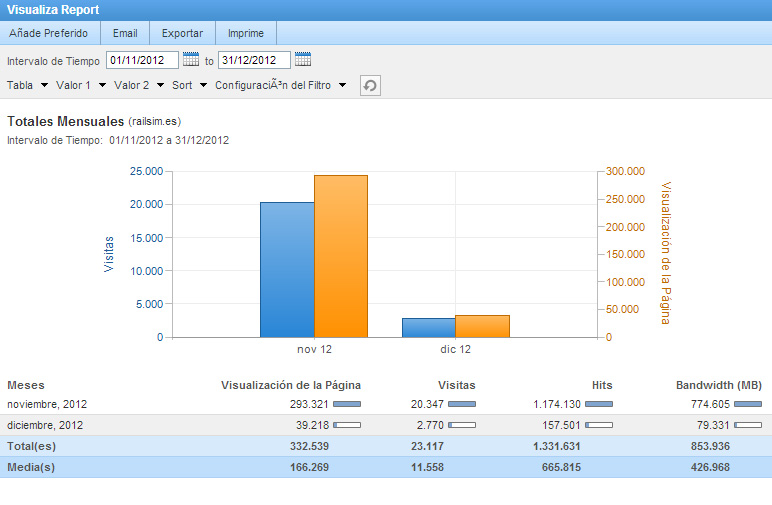
Task: Click the nov 12 axis label
Action: (314, 349)
